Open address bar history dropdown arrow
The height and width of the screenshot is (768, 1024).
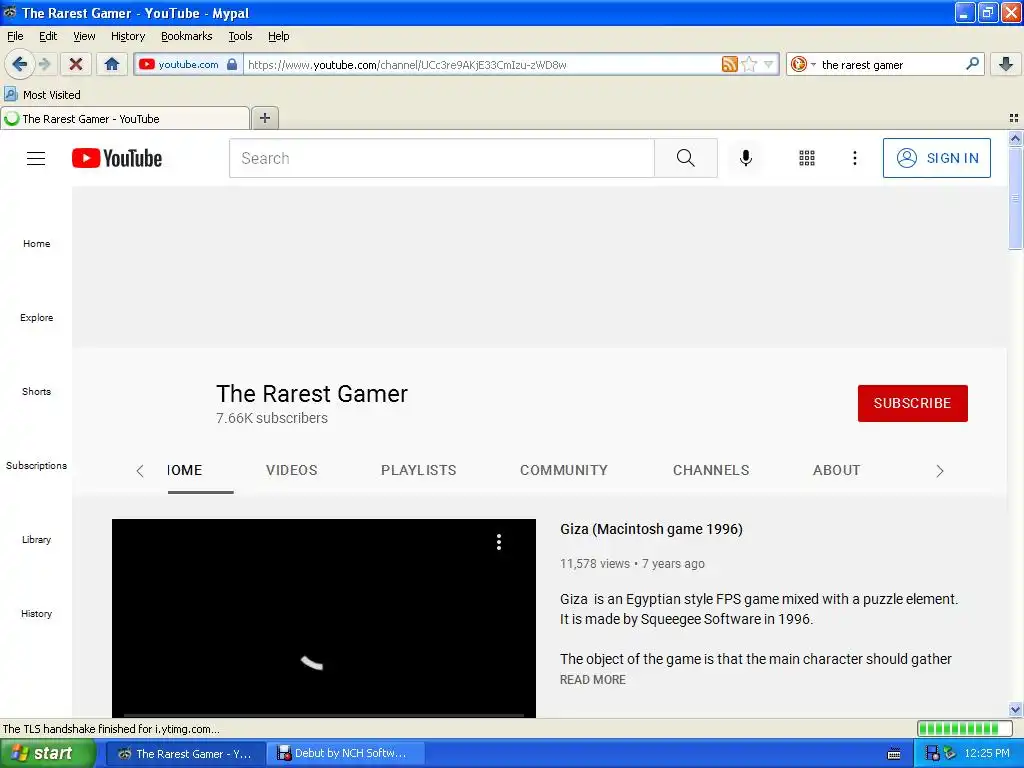(769, 64)
